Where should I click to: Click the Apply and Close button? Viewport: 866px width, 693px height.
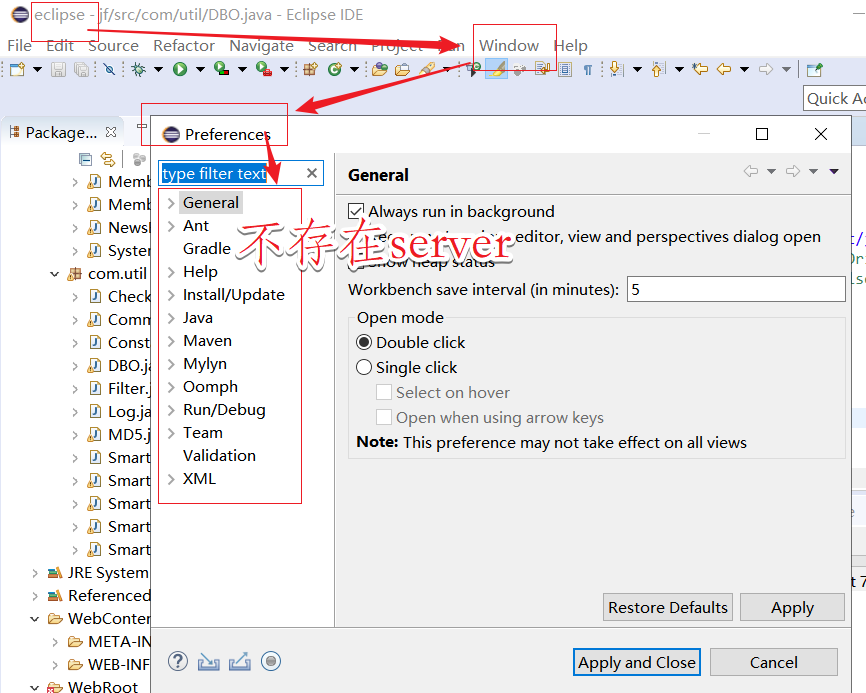click(637, 662)
